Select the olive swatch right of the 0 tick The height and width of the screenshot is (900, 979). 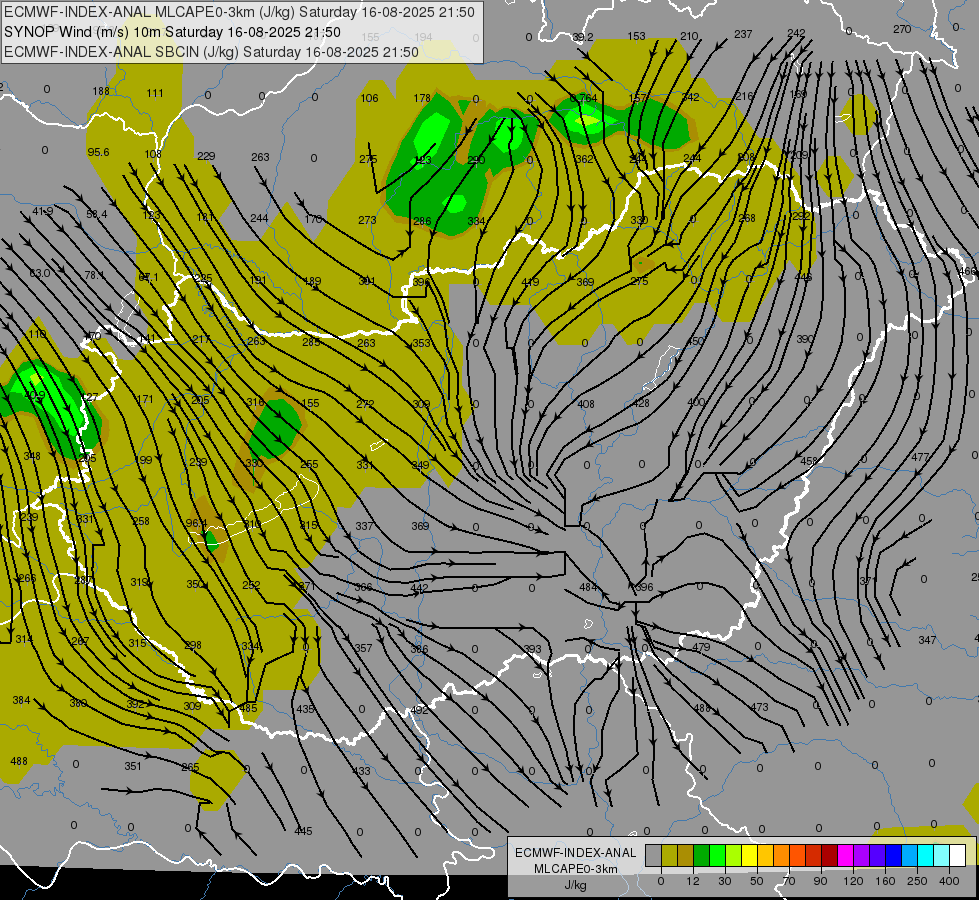[x=669, y=855]
